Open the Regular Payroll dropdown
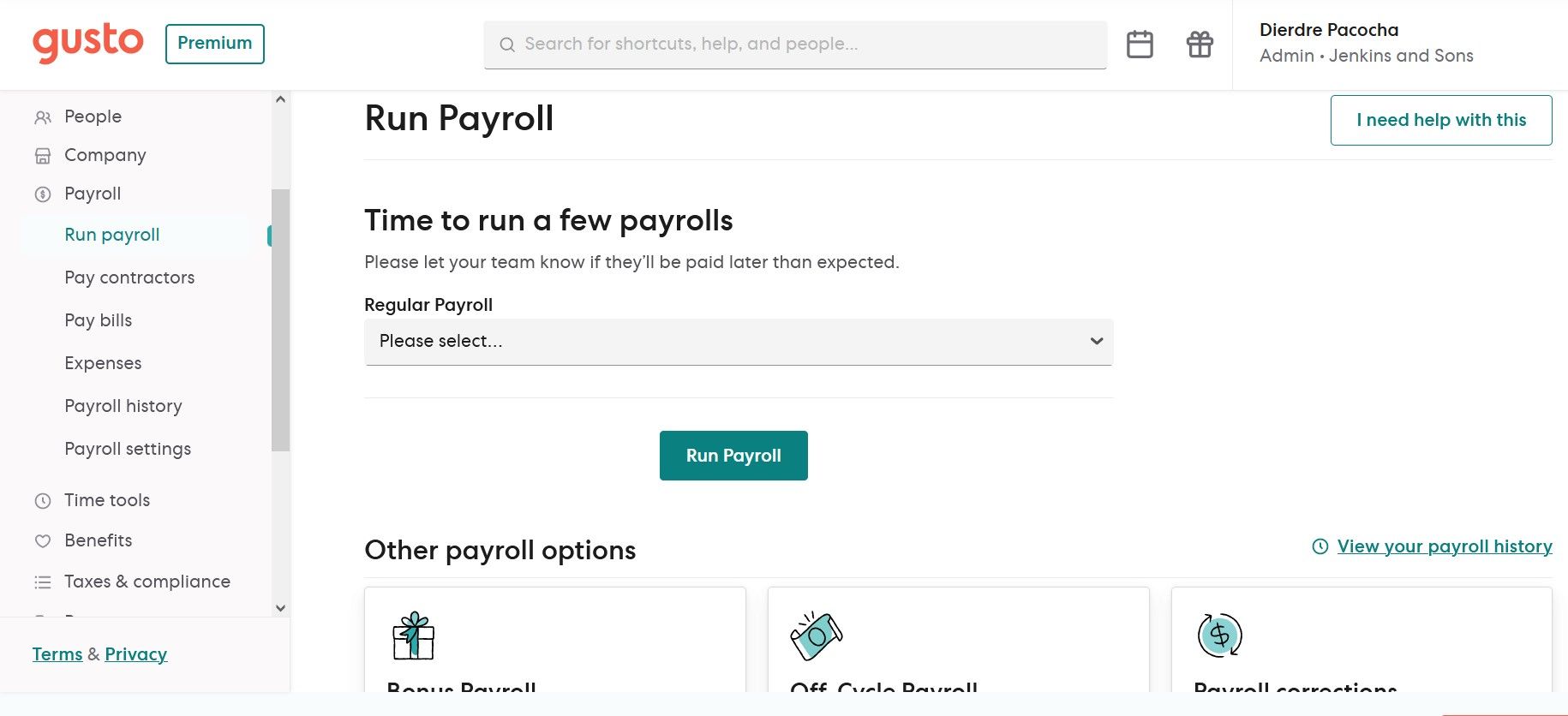Screen dimensions: 1568x716 click(739, 342)
